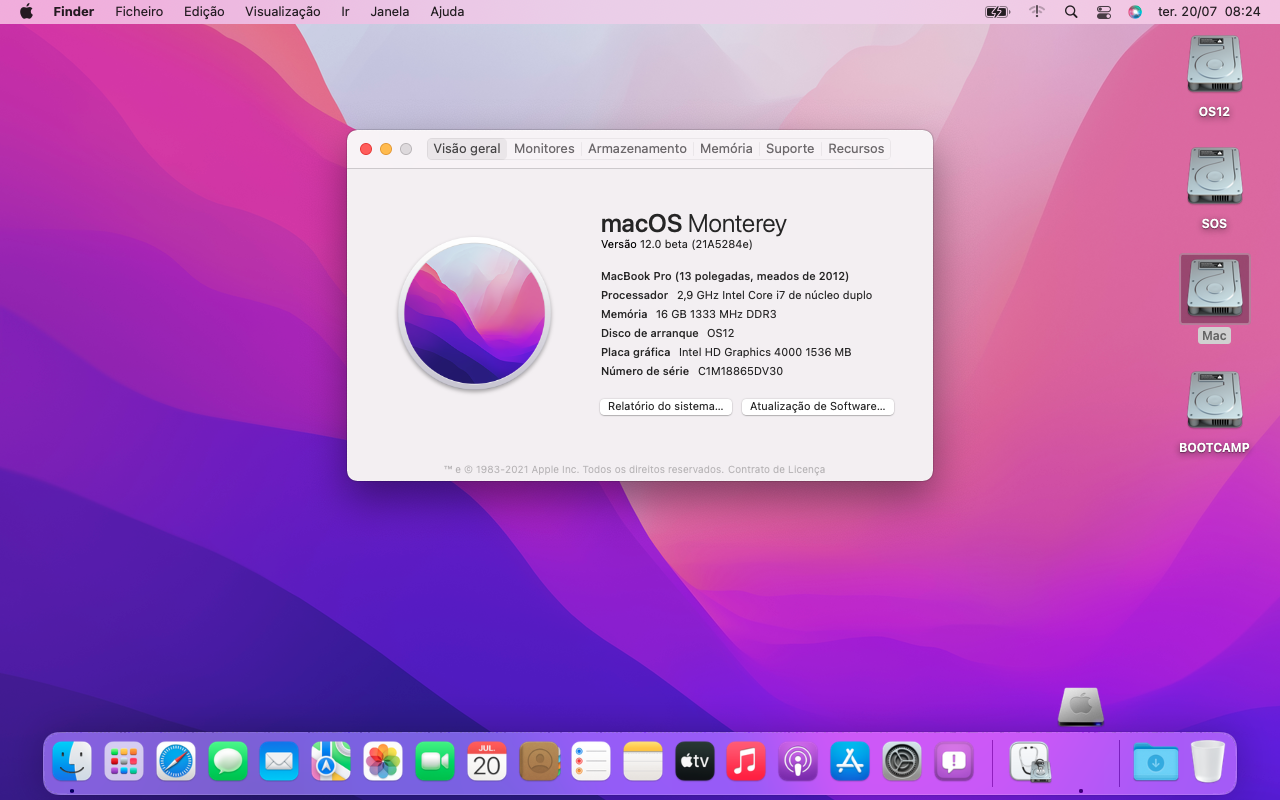Viewport: 1280px width, 800px height.
Task: Open the Ficheiro menu
Action: point(139,12)
